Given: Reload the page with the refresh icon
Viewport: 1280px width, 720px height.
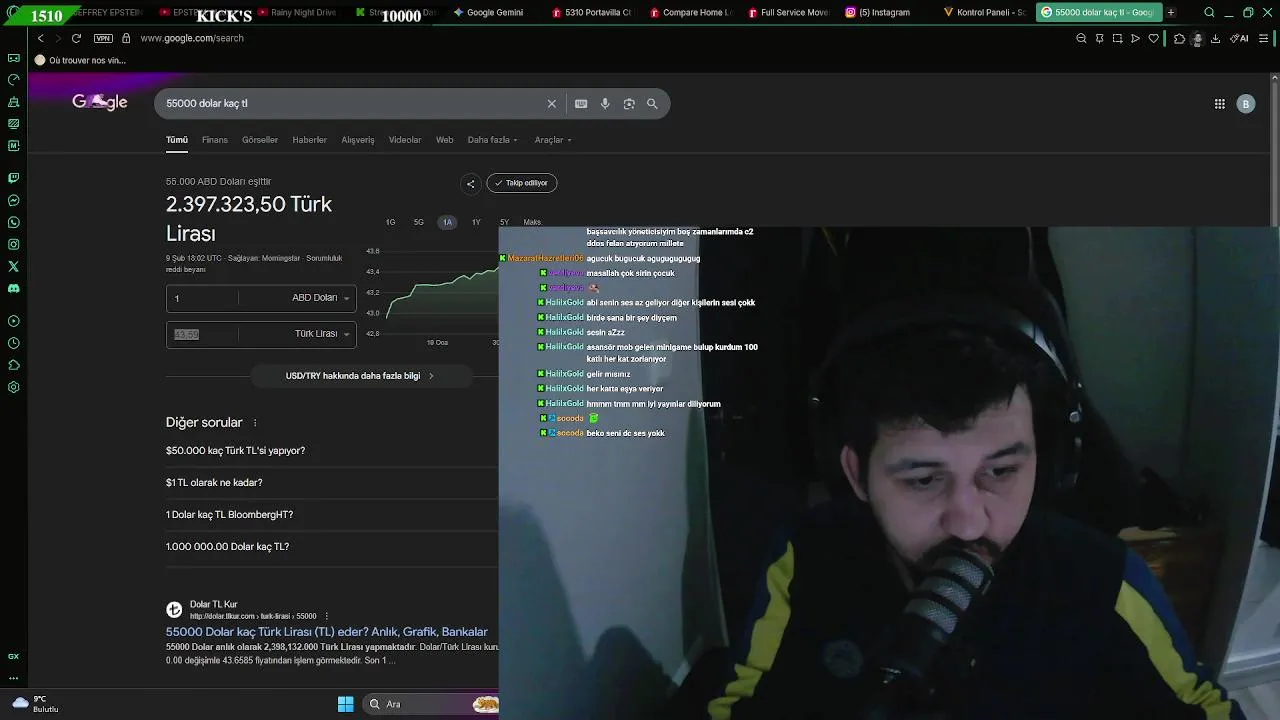Looking at the screenshot, I should tap(76, 38).
